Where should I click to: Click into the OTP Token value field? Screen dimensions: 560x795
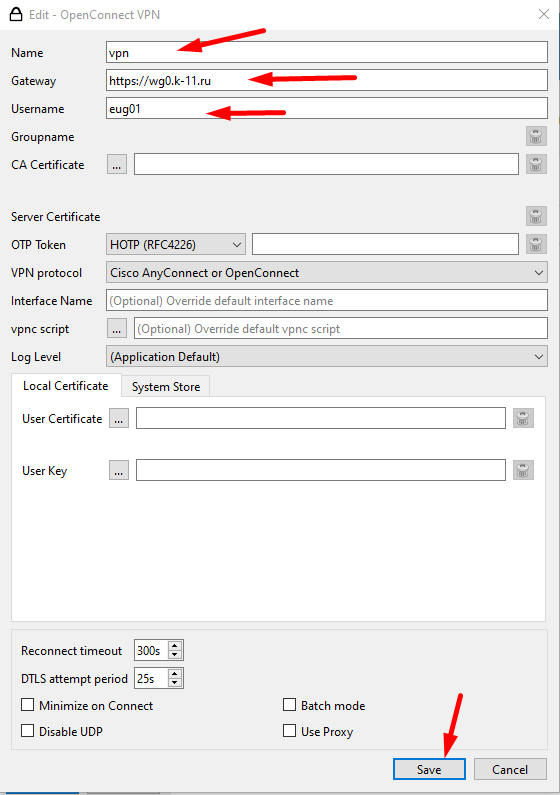pyautogui.click(x=386, y=244)
